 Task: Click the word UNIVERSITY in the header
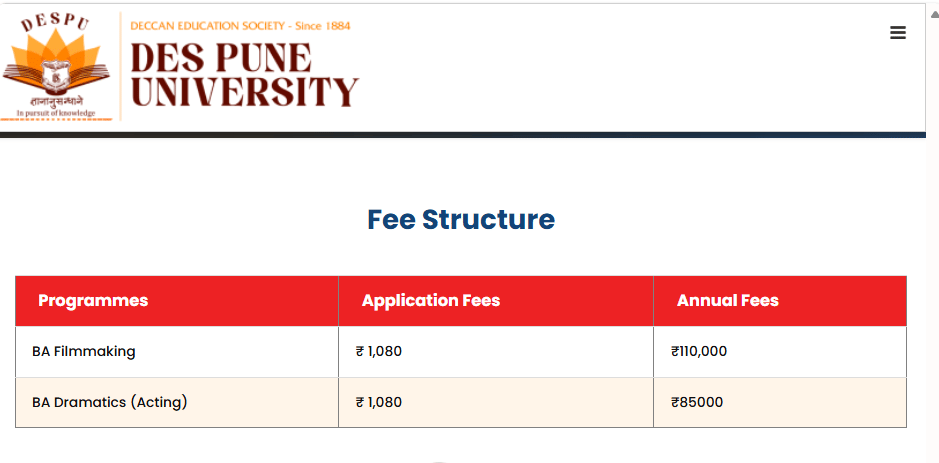coord(244,92)
